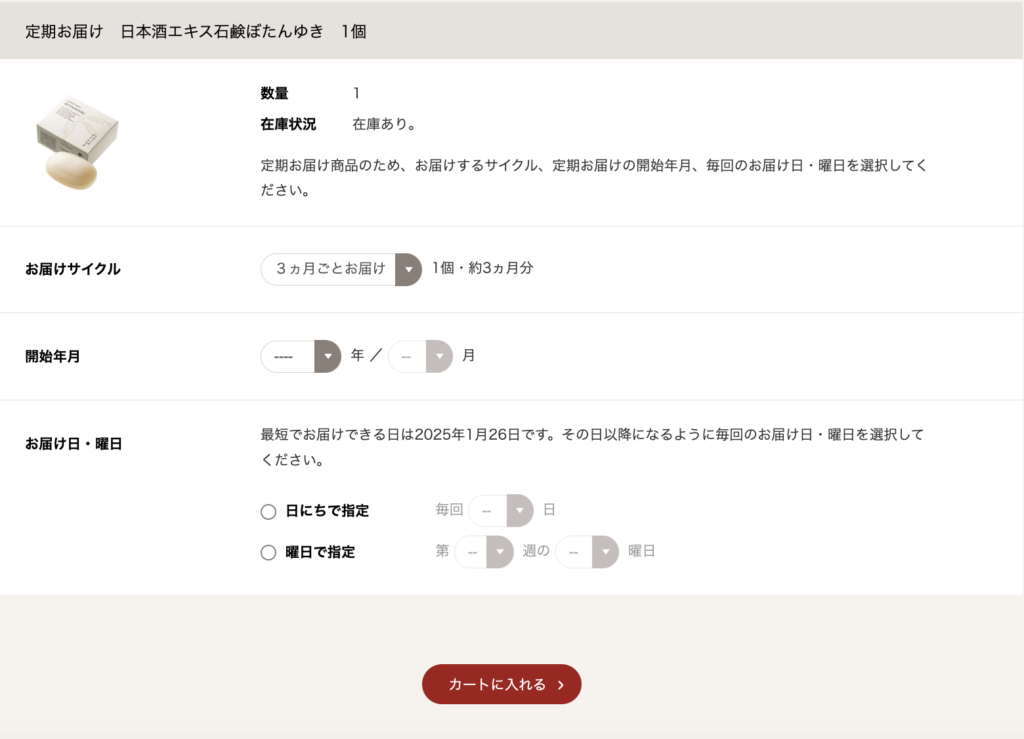The width and height of the screenshot is (1024, 739).
Task: Select the 日にちで指定 radio button
Action: 268,511
